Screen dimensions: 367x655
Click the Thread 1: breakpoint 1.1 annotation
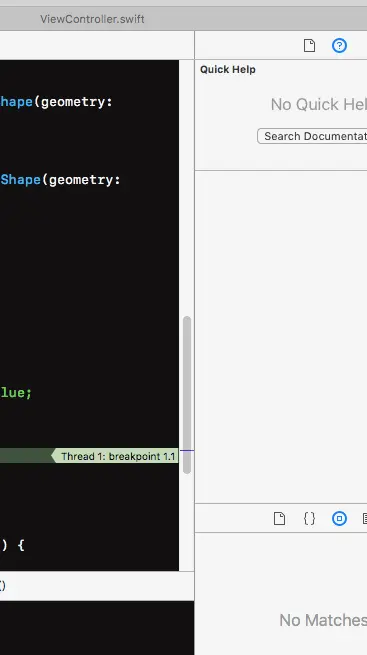coord(115,456)
